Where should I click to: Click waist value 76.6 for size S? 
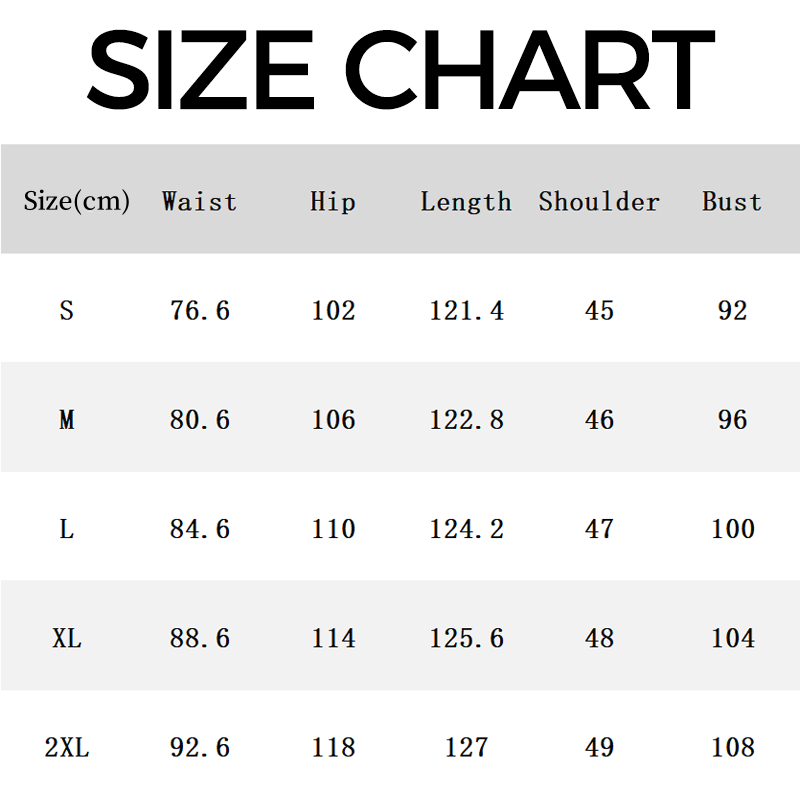(200, 310)
